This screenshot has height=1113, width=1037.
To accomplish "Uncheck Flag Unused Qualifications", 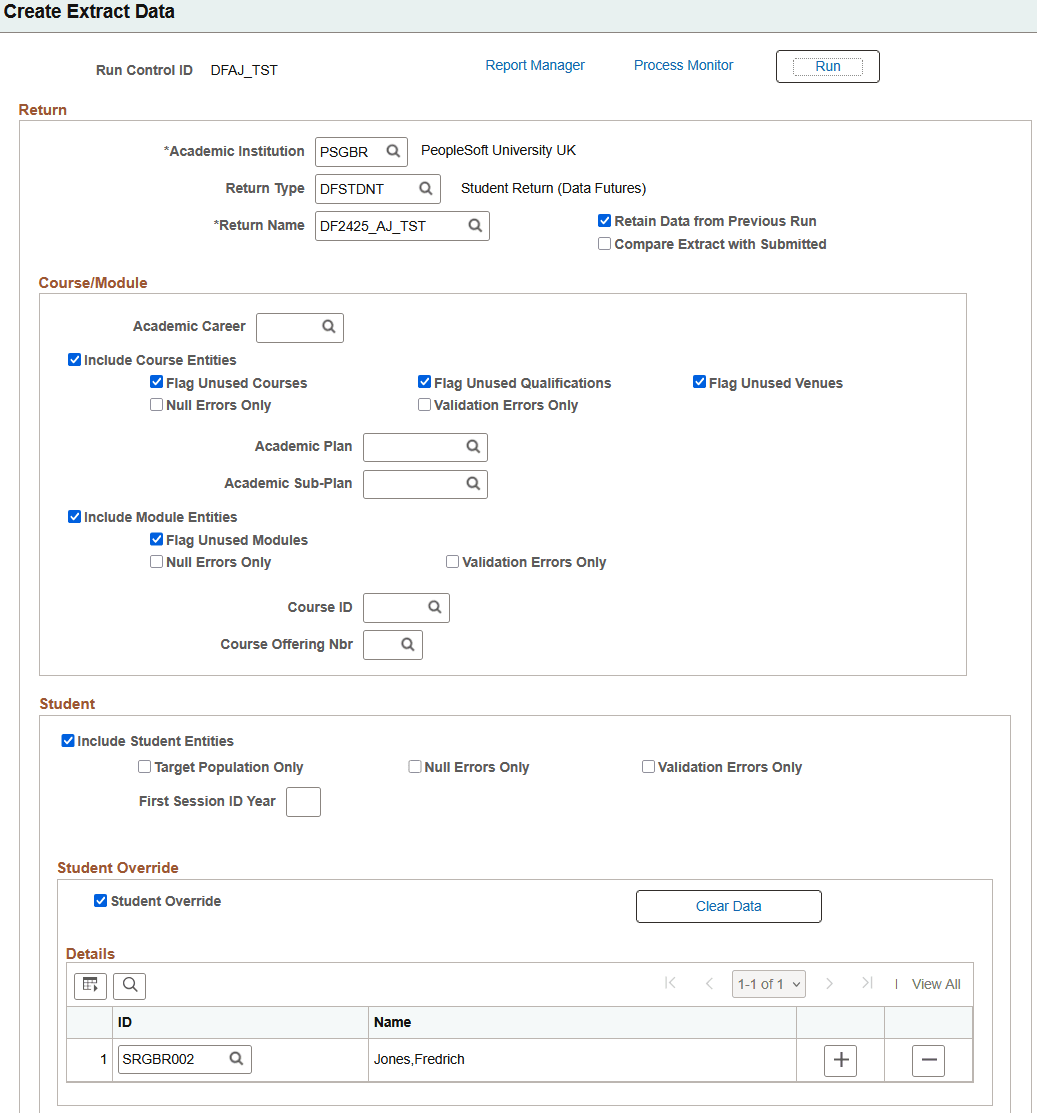I will click(x=424, y=381).
